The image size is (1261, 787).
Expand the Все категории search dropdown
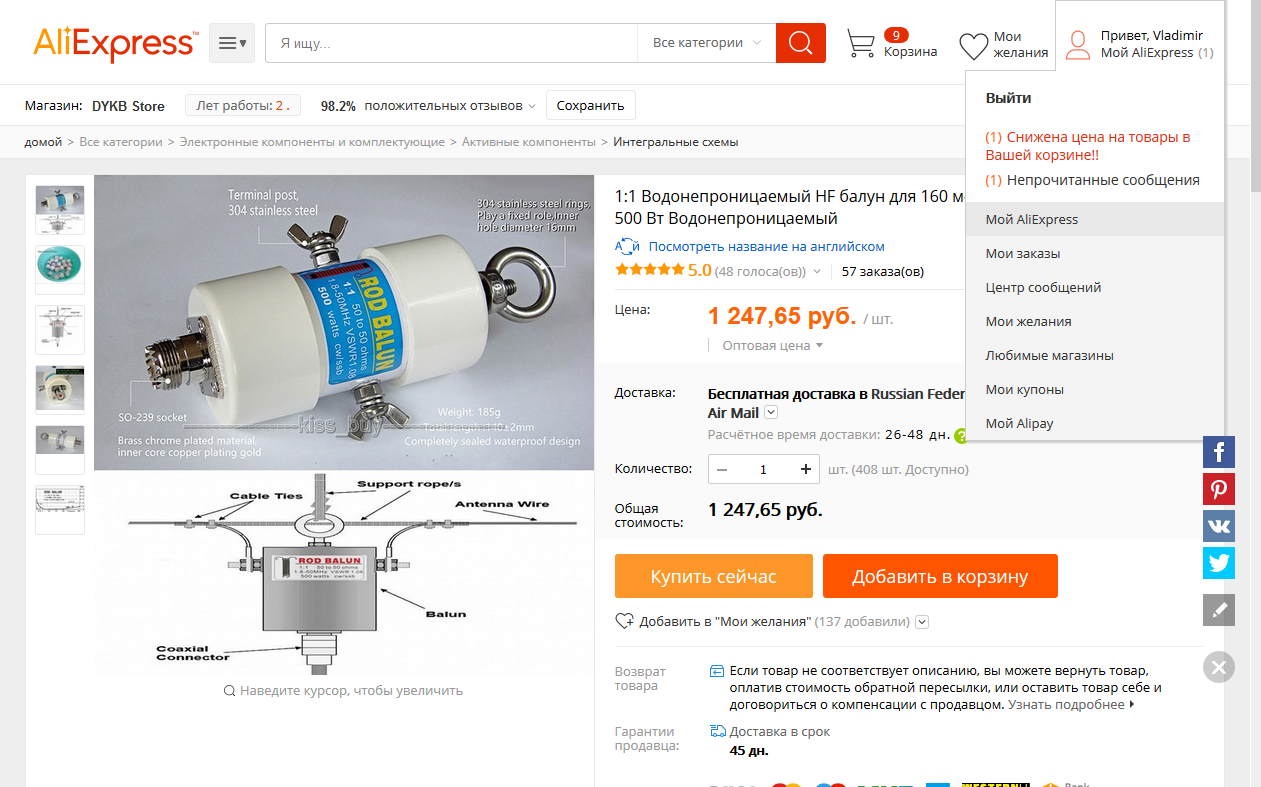(706, 43)
